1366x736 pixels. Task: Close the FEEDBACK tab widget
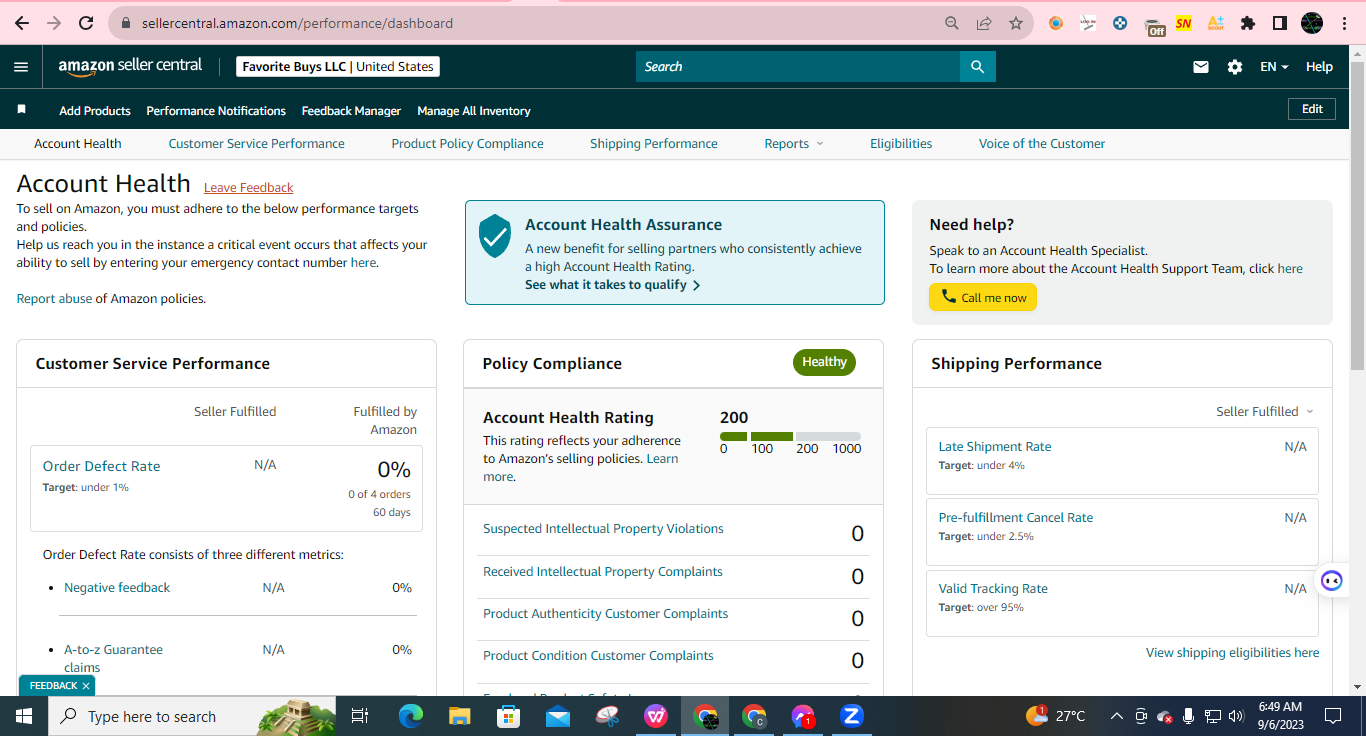[x=86, y=686]
